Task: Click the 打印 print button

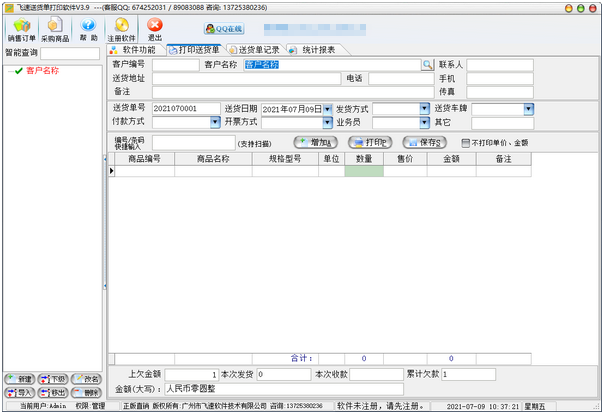Action: 370,142
